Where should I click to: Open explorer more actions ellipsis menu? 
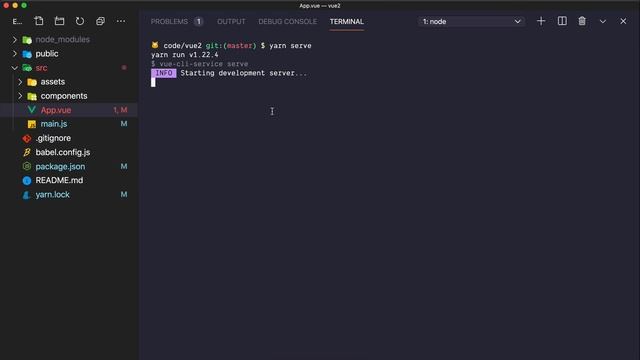(121, 21)
